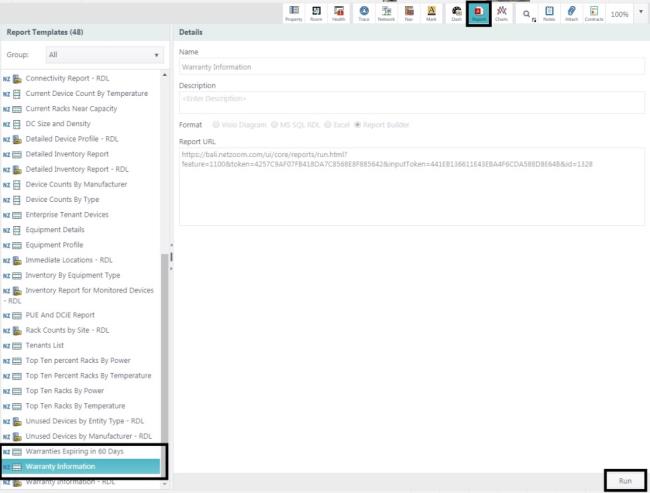Open the Network toolbar icon
Image resolution: width=650 pixels, height=493 pixels.
[x=386, y=12]
